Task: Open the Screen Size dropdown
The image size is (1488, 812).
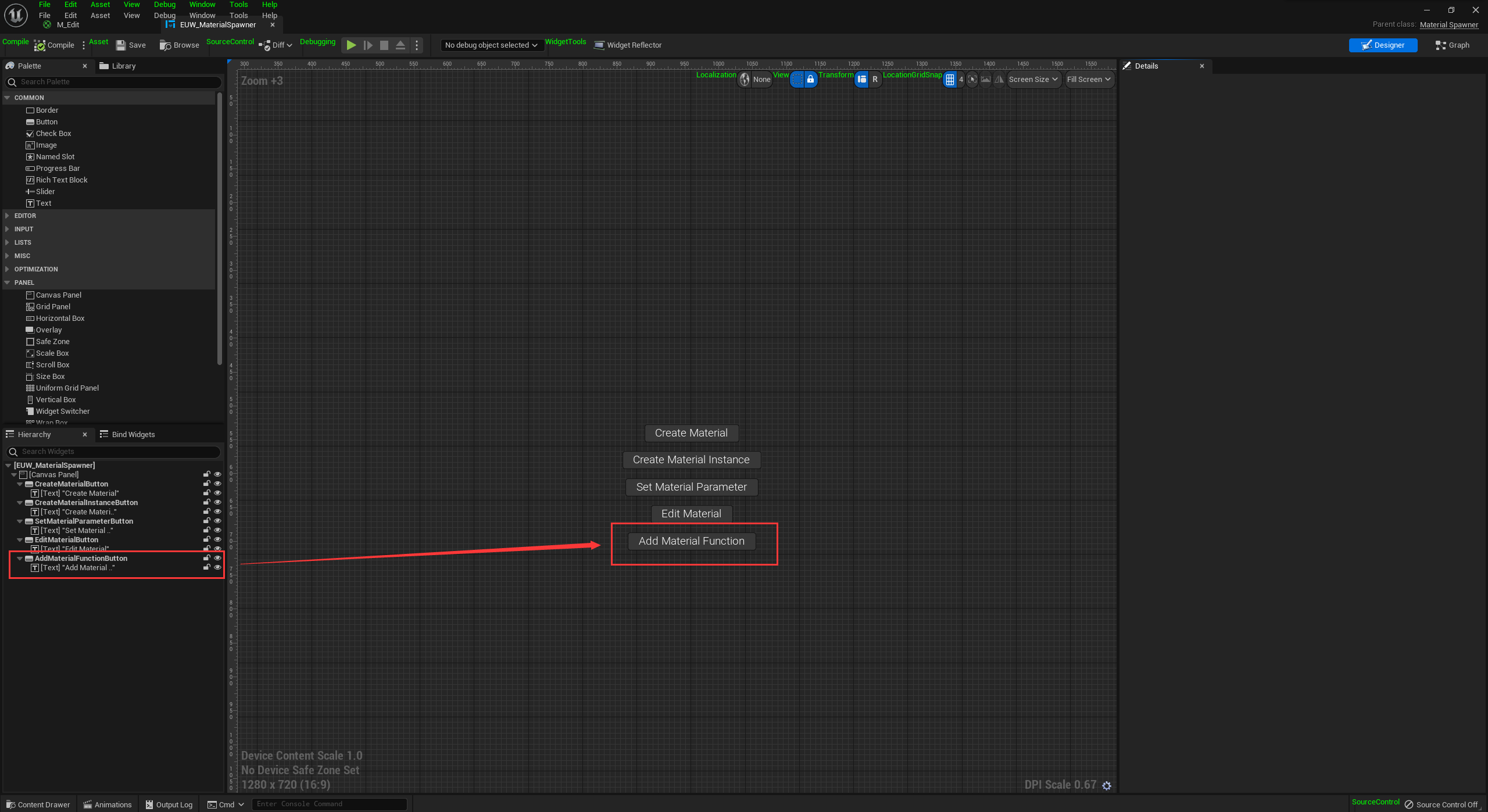Action: coord(1033,80)
